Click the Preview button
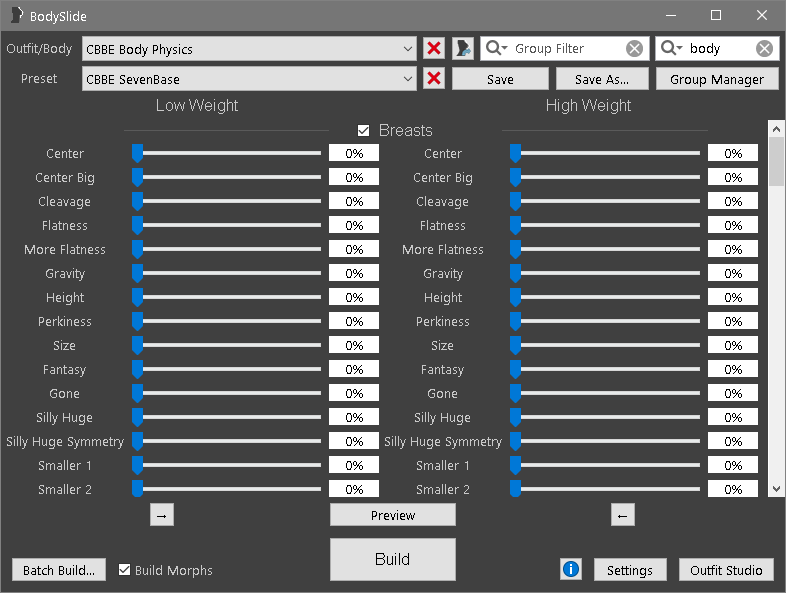 click(393, 515)
